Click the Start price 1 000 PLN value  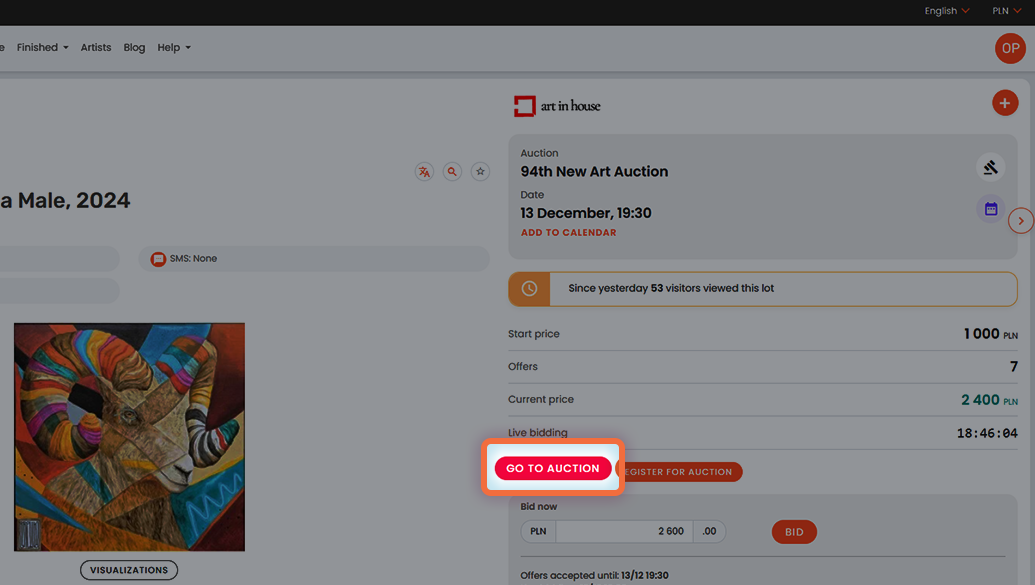tap(990, 333)
